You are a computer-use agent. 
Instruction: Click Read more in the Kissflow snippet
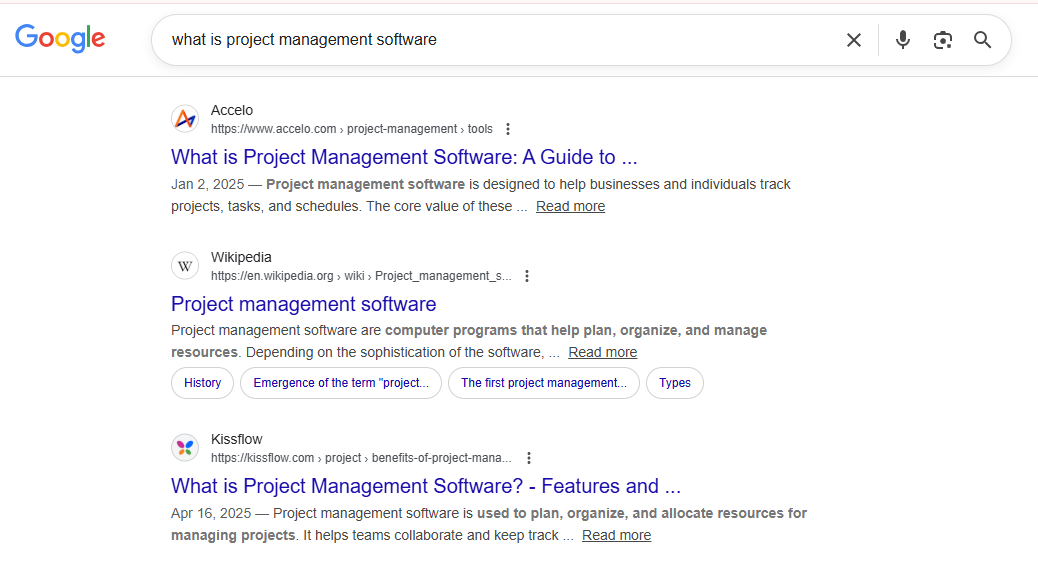point(616,535)
